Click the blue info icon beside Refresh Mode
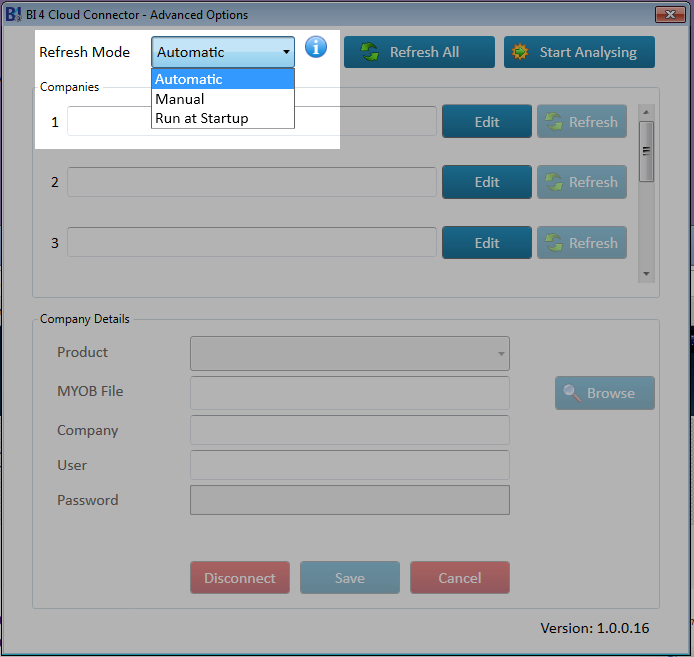 316,47
